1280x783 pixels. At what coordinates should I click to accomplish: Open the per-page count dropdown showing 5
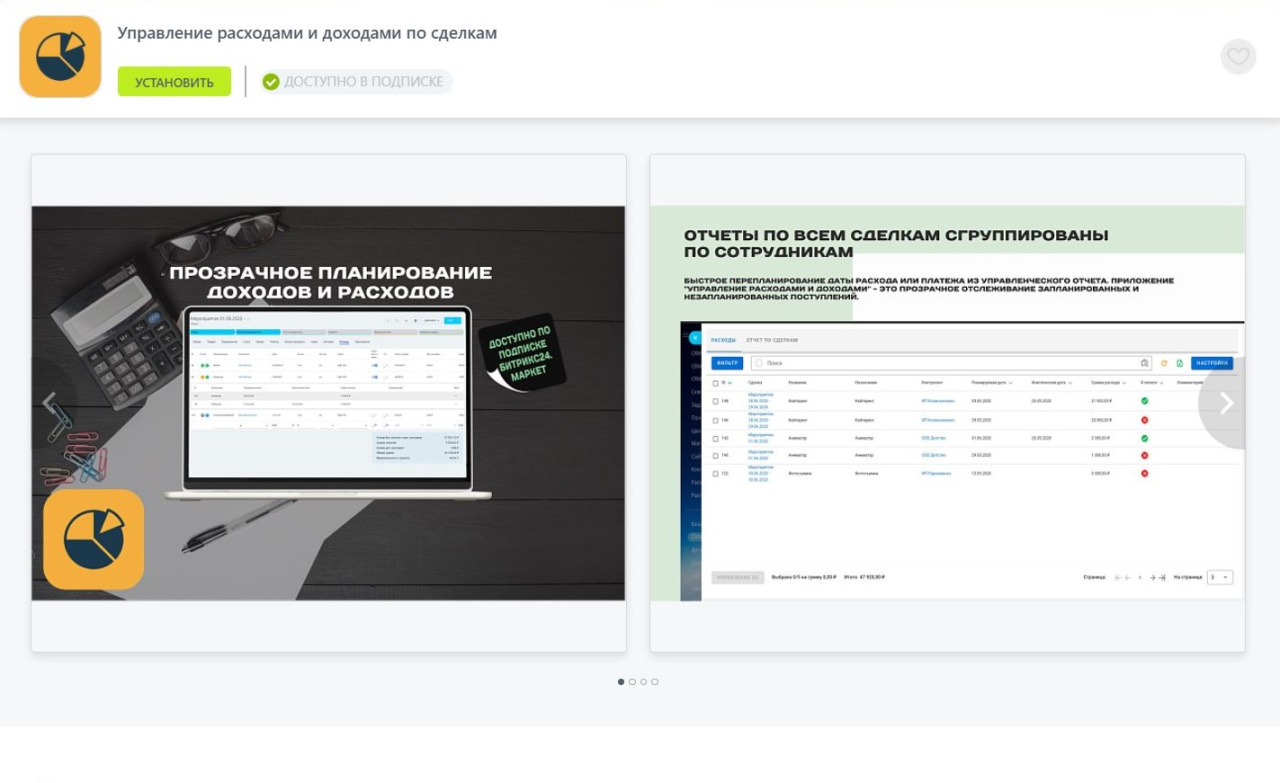1219,577
